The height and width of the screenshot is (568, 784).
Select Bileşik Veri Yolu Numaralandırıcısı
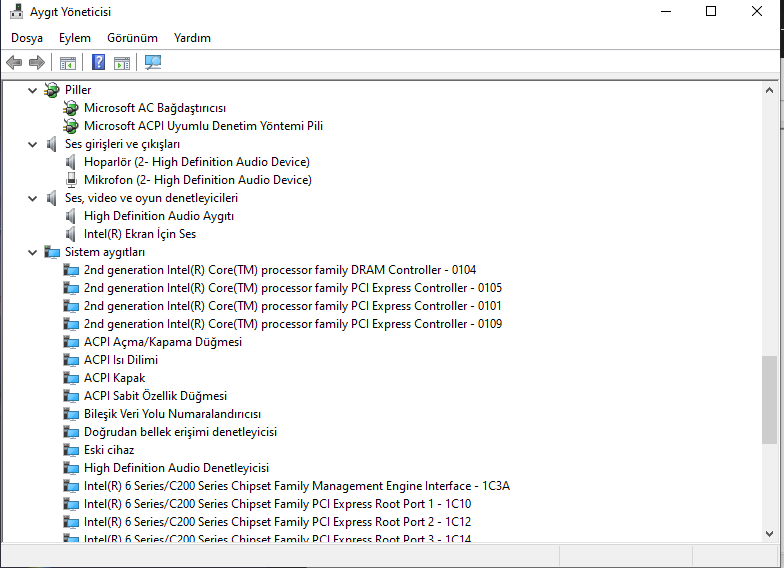pyautogui.click(x=172, y=414)
